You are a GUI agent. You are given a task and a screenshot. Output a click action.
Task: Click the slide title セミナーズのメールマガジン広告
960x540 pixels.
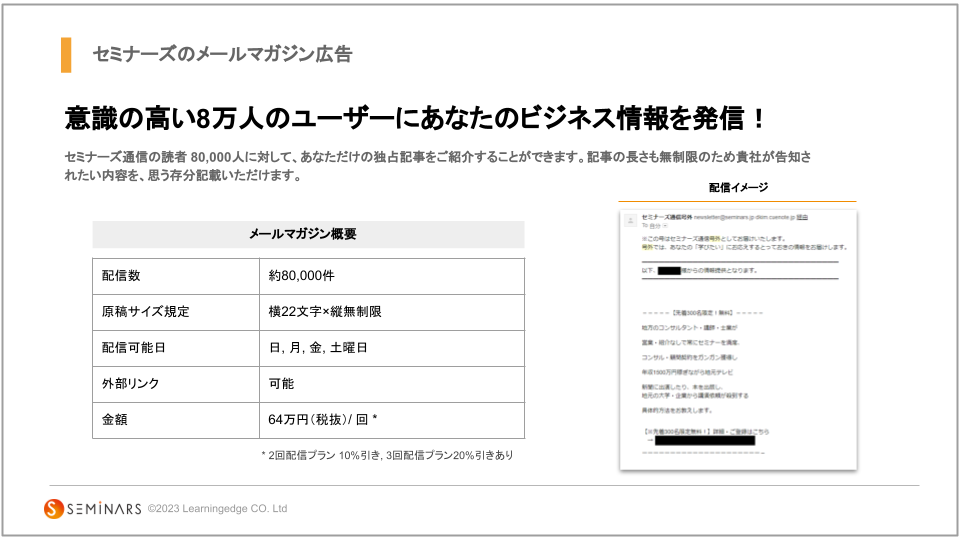pos(222,54)
